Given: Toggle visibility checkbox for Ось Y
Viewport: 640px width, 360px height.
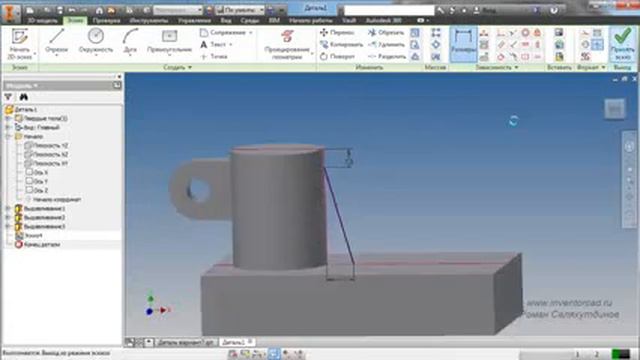Looking at the screenshot, I should [x=29, y=181].
